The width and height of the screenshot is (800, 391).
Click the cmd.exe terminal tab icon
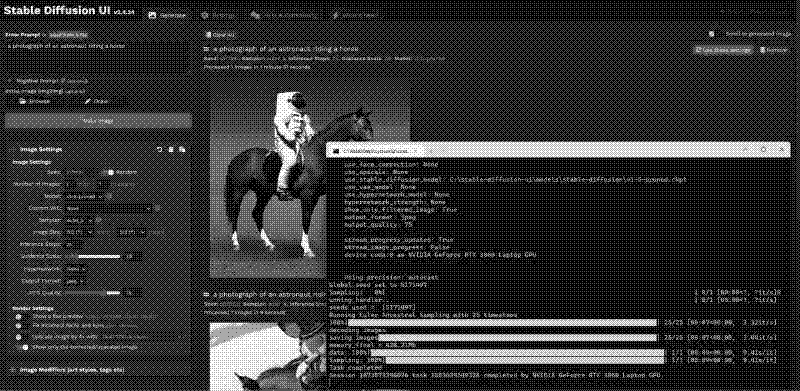[x=335, y=151]
